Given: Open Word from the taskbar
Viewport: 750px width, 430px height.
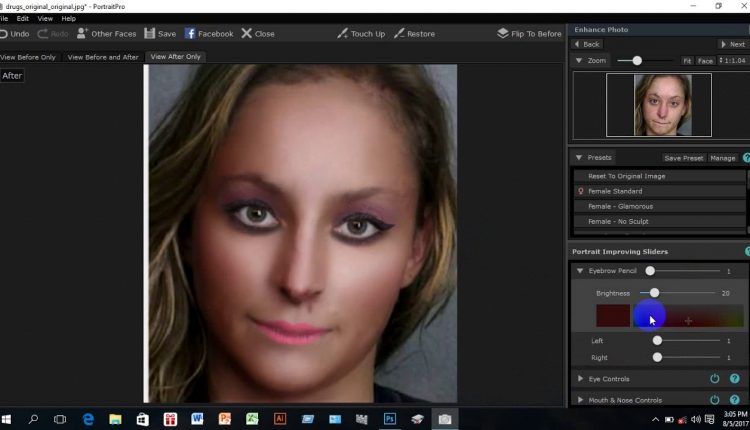Looking at the screenshot, I should coord(197,419).
